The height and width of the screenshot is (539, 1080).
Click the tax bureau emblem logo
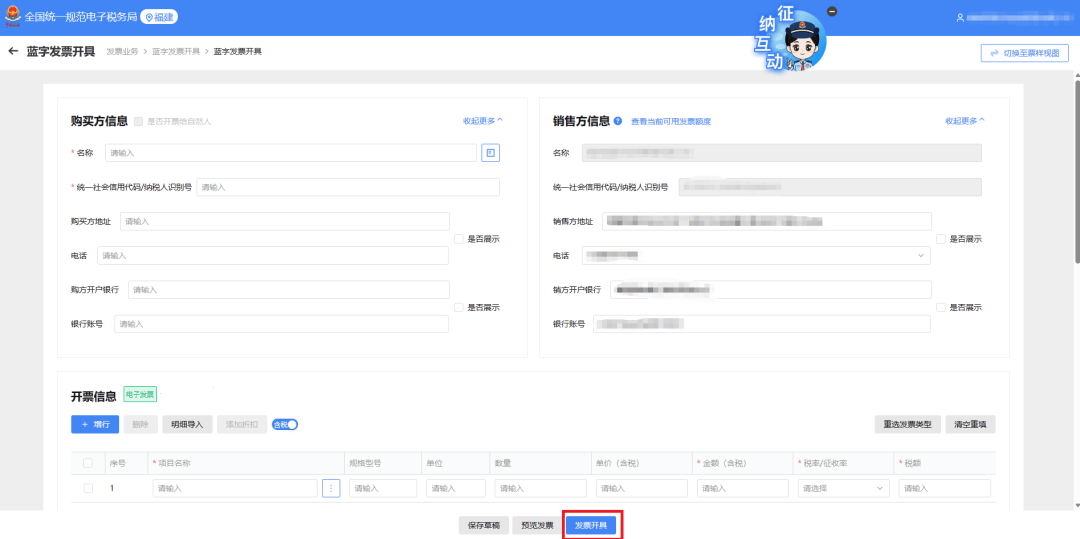point(11,17)
